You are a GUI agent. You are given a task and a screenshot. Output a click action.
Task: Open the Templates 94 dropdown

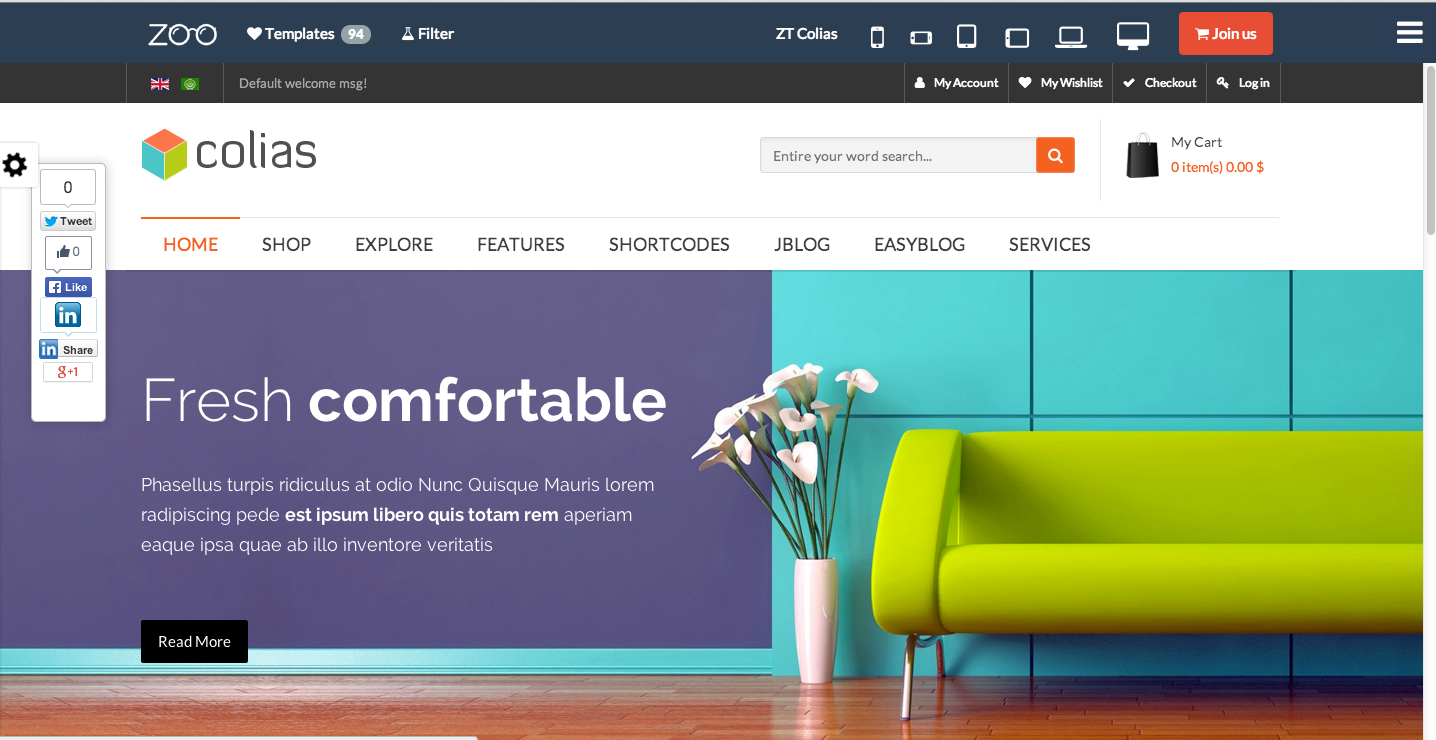tap(309, 34)
